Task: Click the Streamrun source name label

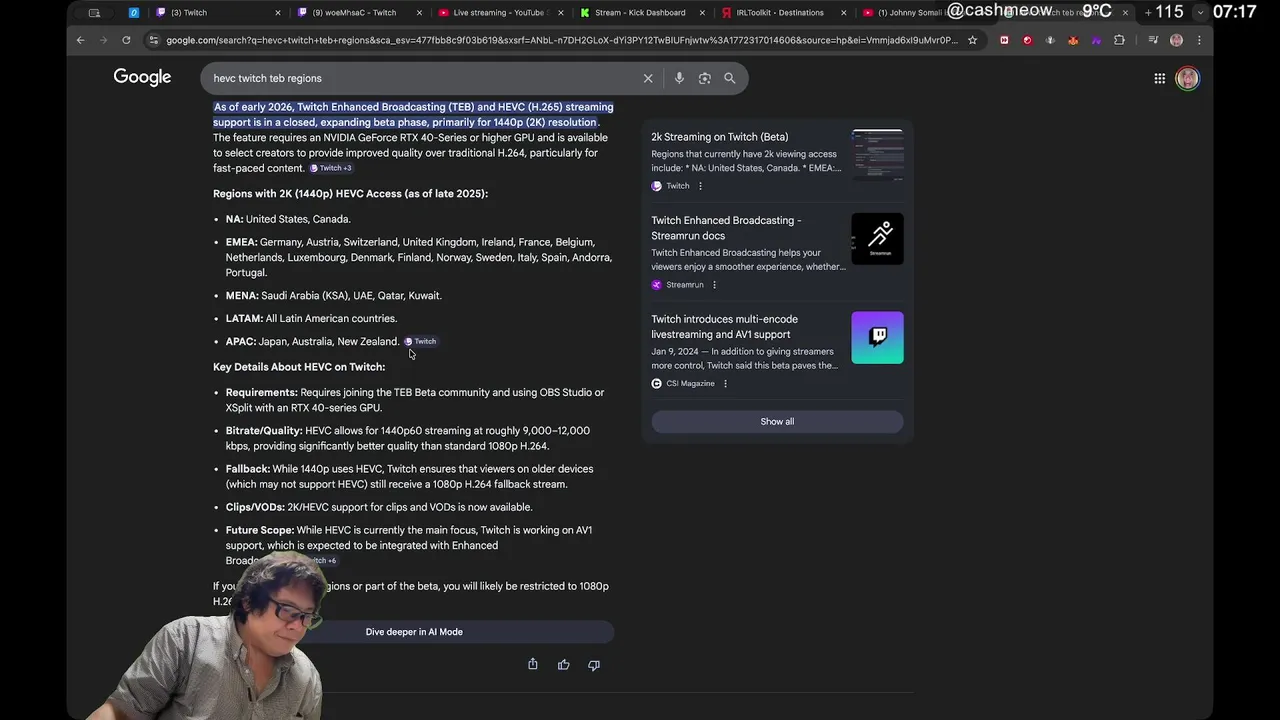Action: pos(684,285)
